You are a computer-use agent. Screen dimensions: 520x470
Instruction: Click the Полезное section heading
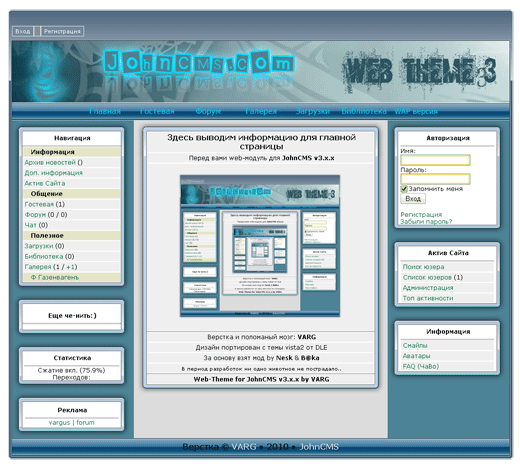[x=47, y=235]
